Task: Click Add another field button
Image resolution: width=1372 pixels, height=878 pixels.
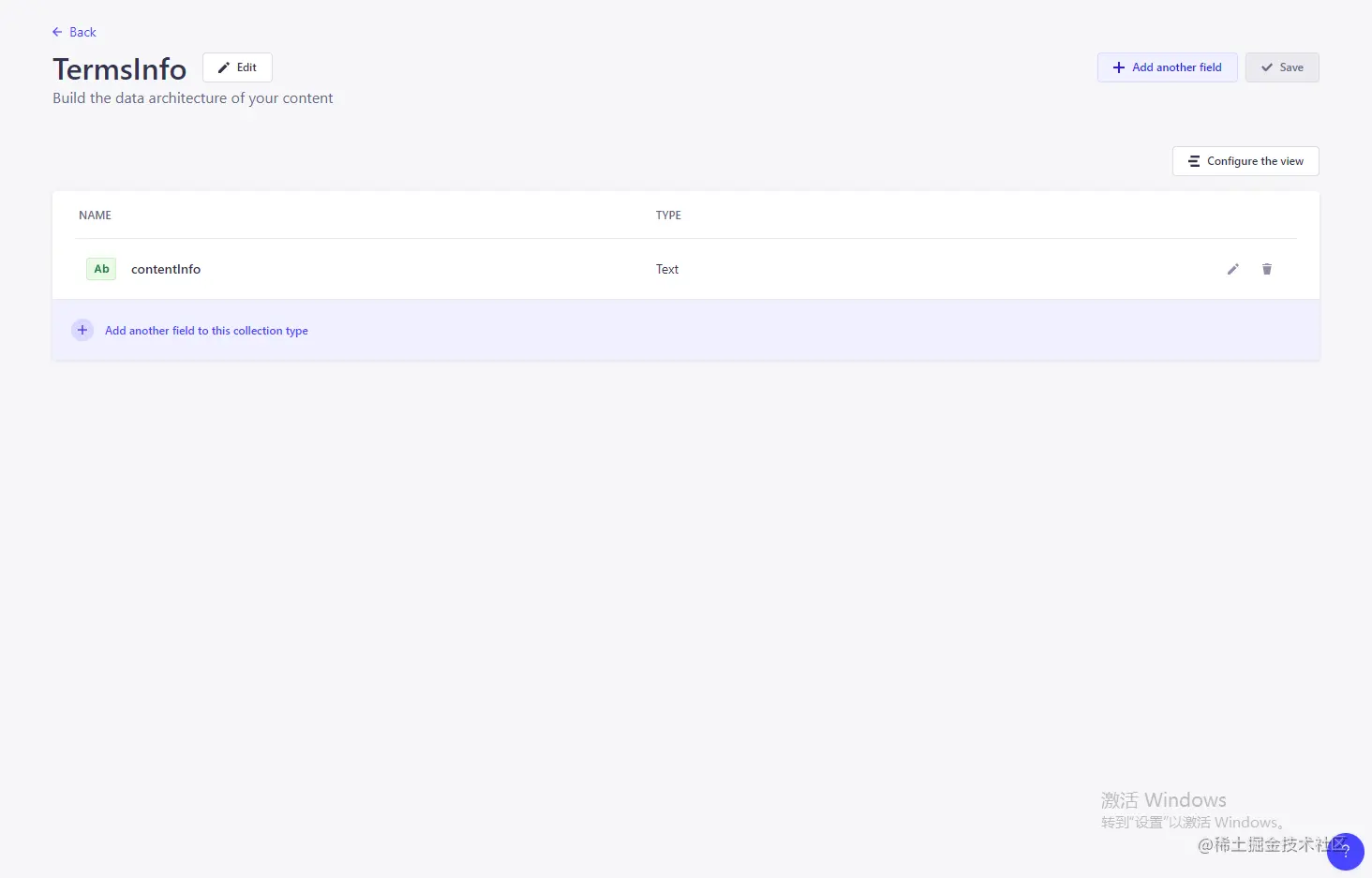Action: [x=1167, y=67]
